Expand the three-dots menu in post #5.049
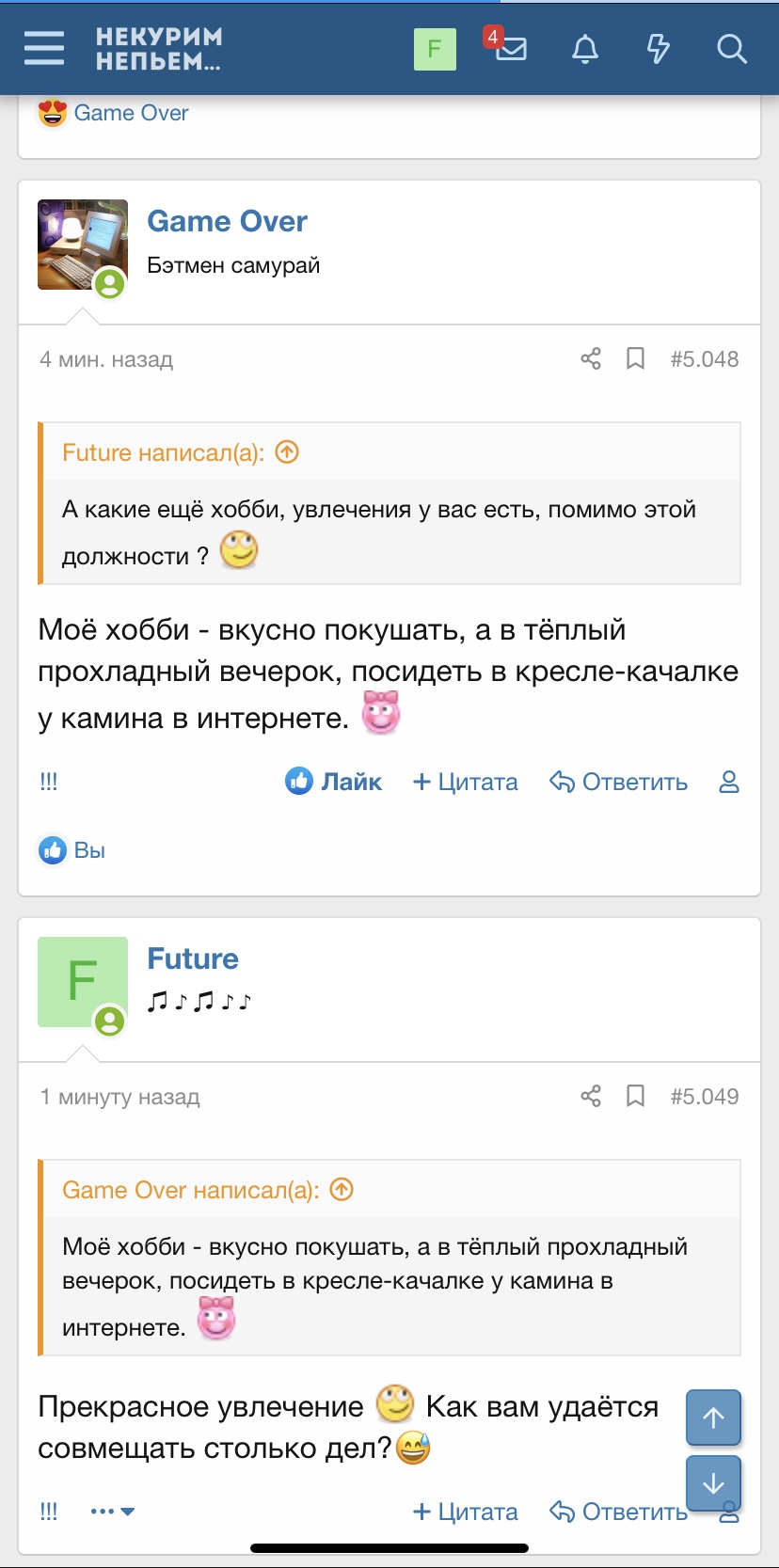Viewport: 779px width, 1568px height. point(112,1512)
